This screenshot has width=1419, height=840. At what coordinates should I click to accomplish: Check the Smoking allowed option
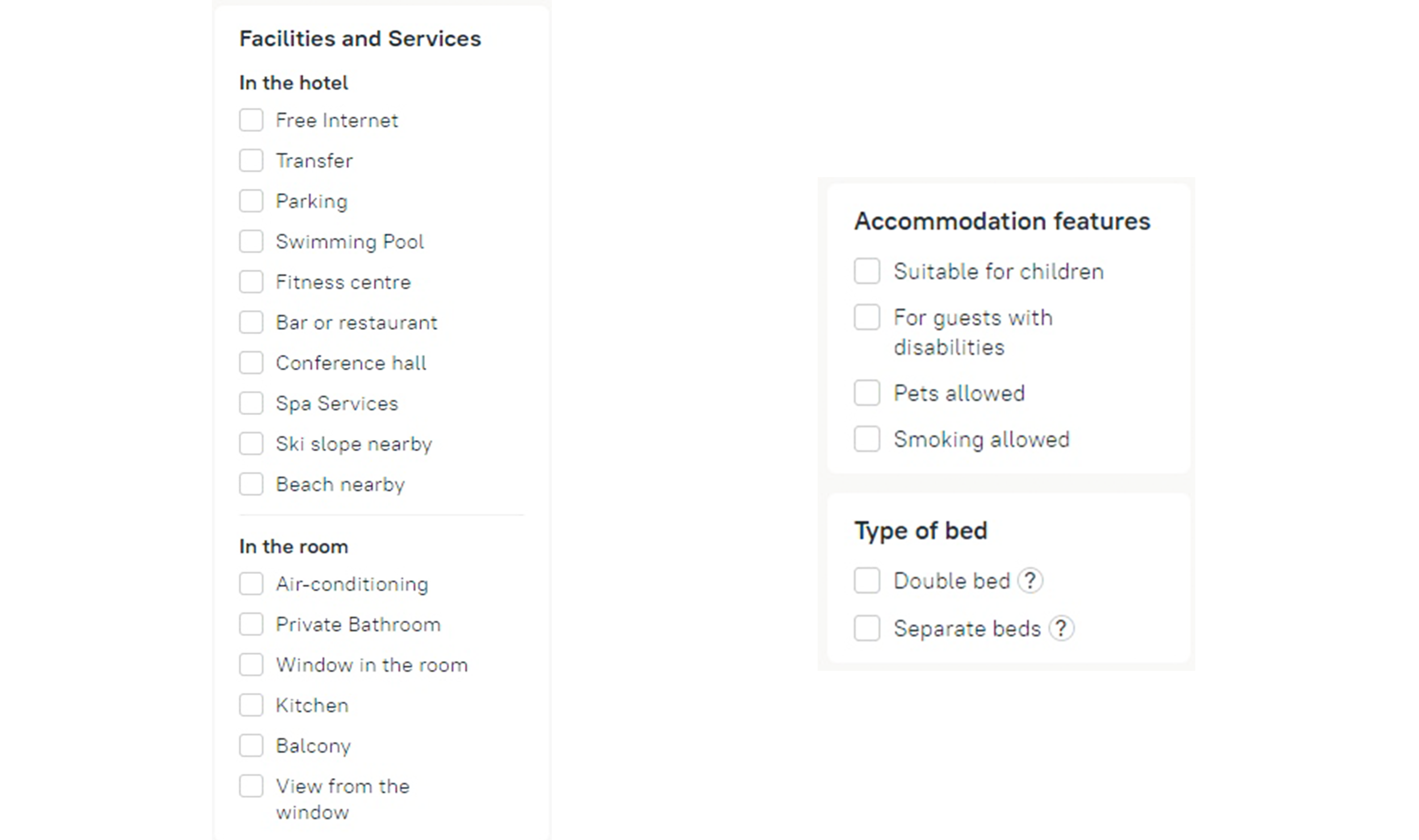(867, 439)
